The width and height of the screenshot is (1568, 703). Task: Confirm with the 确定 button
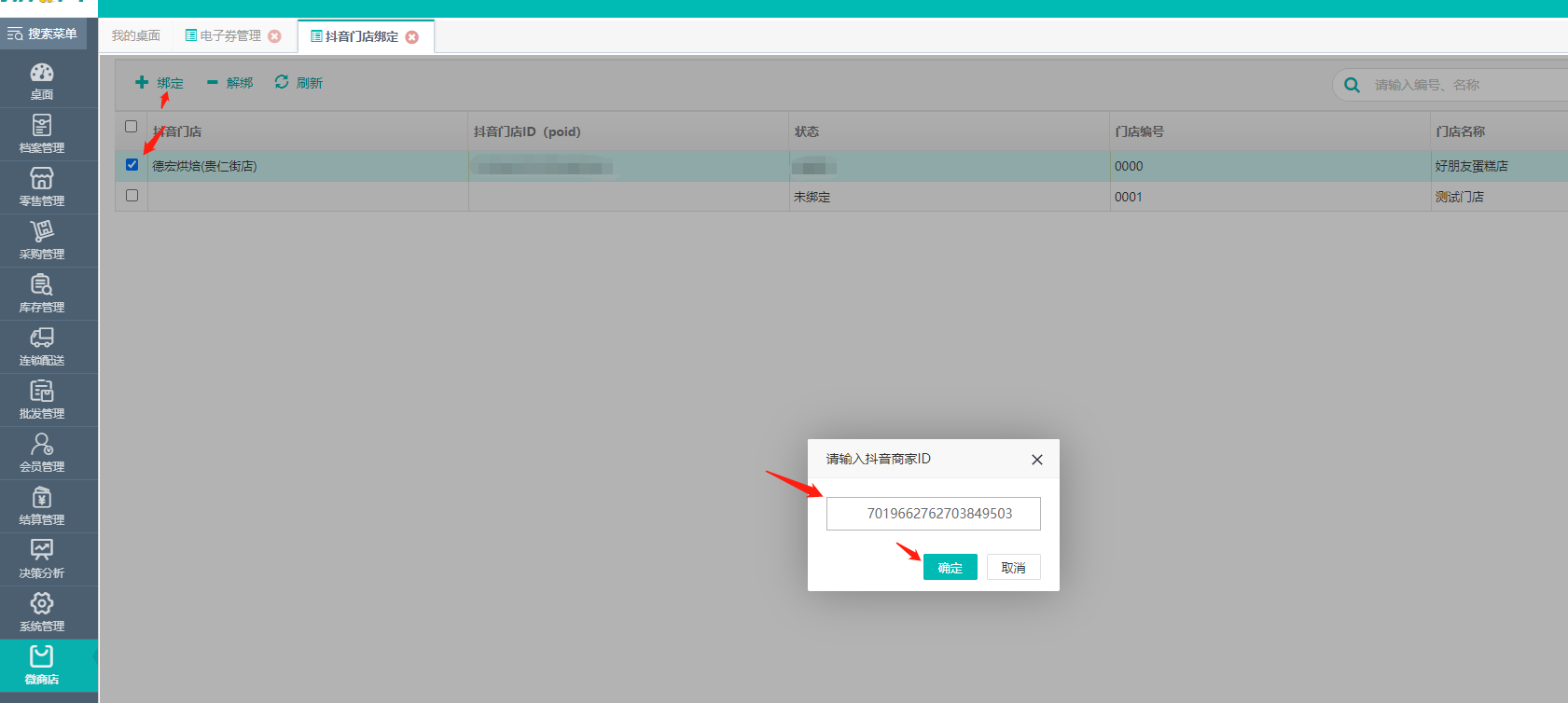point(951,567)
